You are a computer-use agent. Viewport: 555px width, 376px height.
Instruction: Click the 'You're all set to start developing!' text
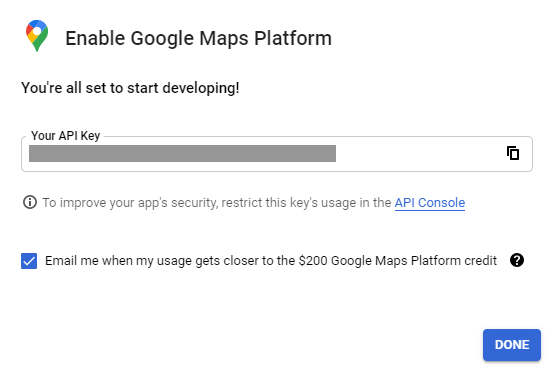(x=130, y=88)
